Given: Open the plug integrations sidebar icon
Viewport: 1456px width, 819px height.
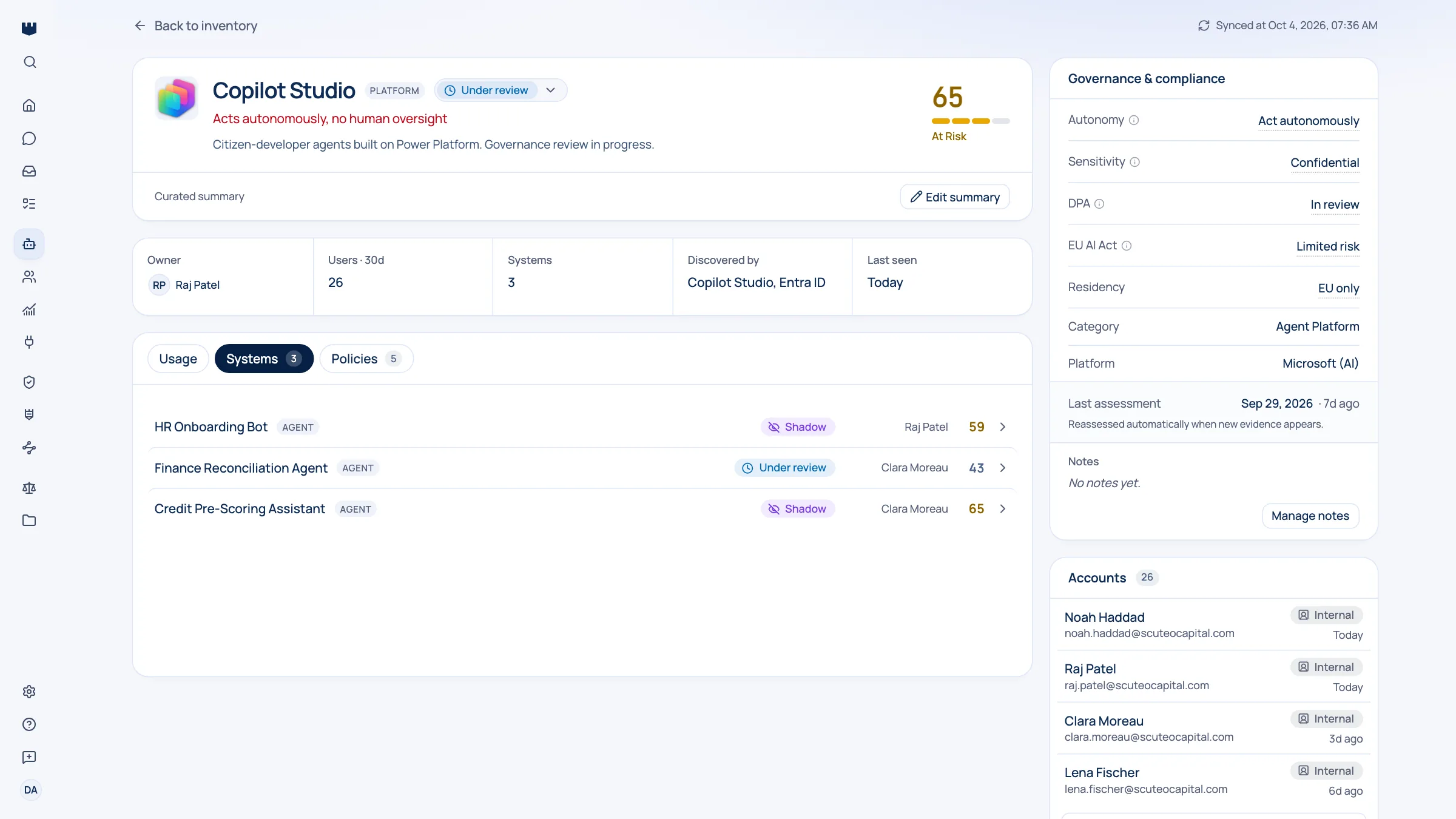Looking at the screenshot, I should [x=29, y=342].
